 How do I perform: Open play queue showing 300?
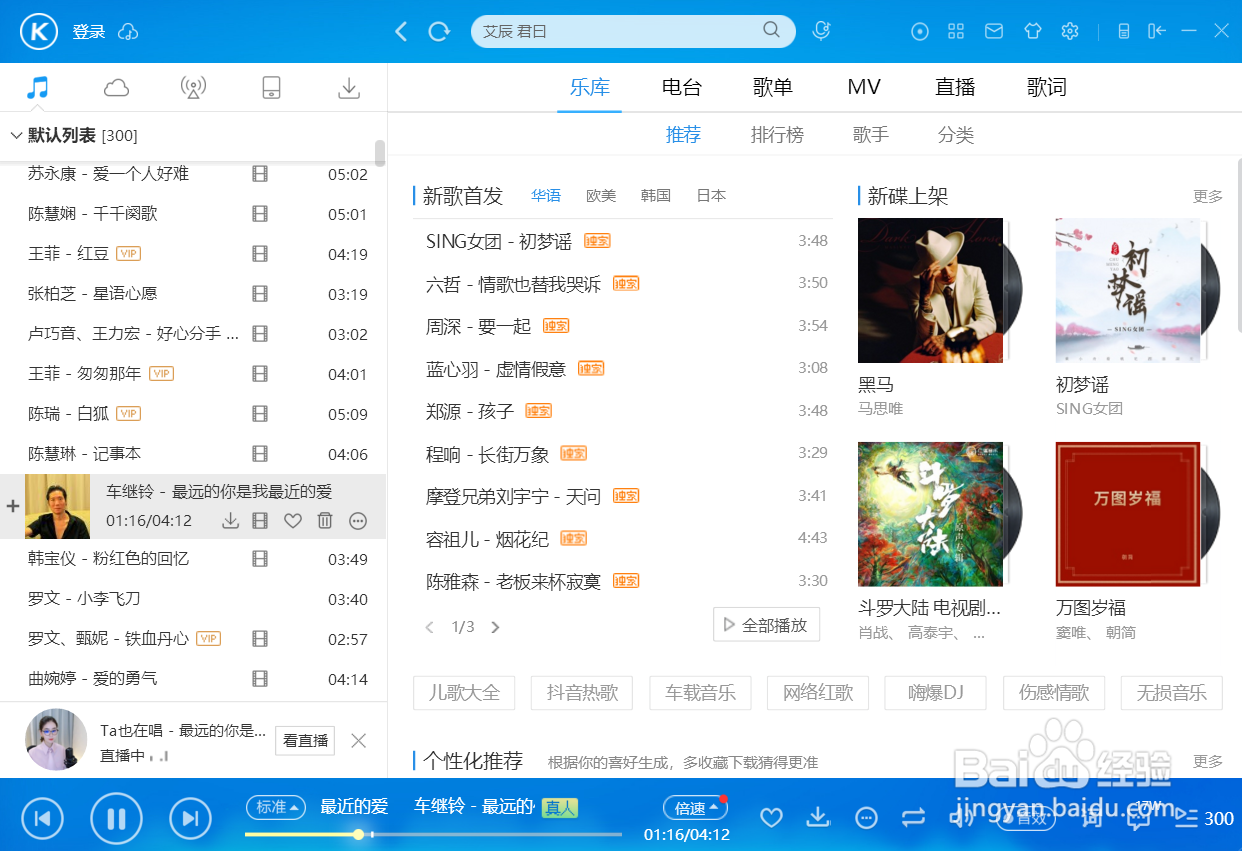point(1204,818)
